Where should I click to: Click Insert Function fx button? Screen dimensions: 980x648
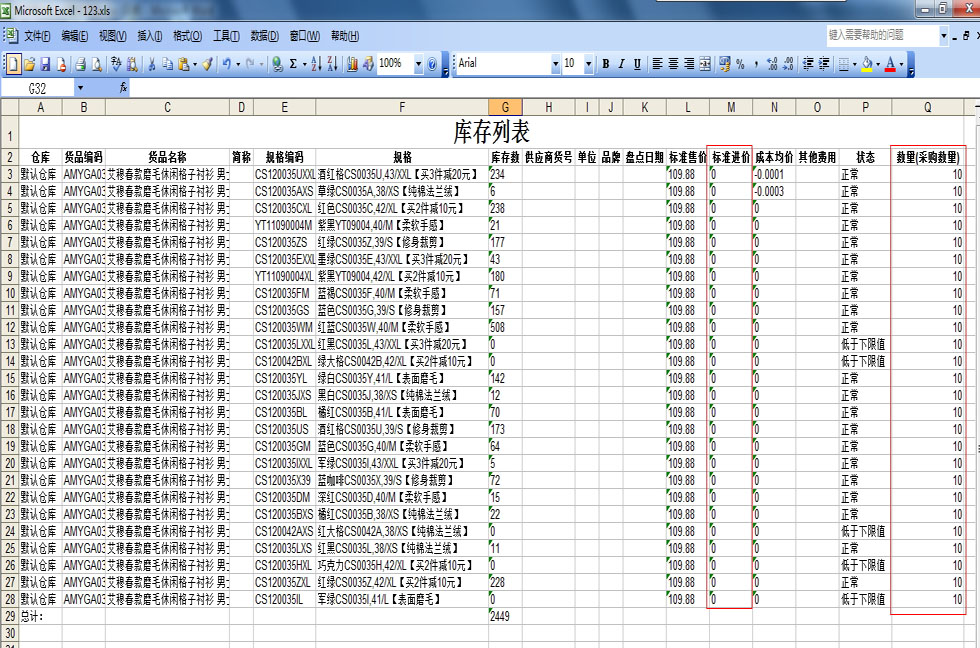[x=123, y=88]
